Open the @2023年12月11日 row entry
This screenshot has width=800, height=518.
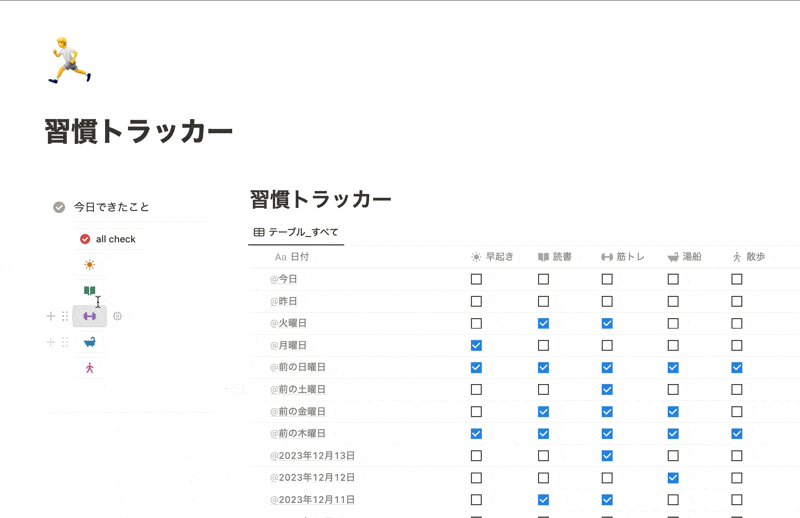click(x=312, y=500)
